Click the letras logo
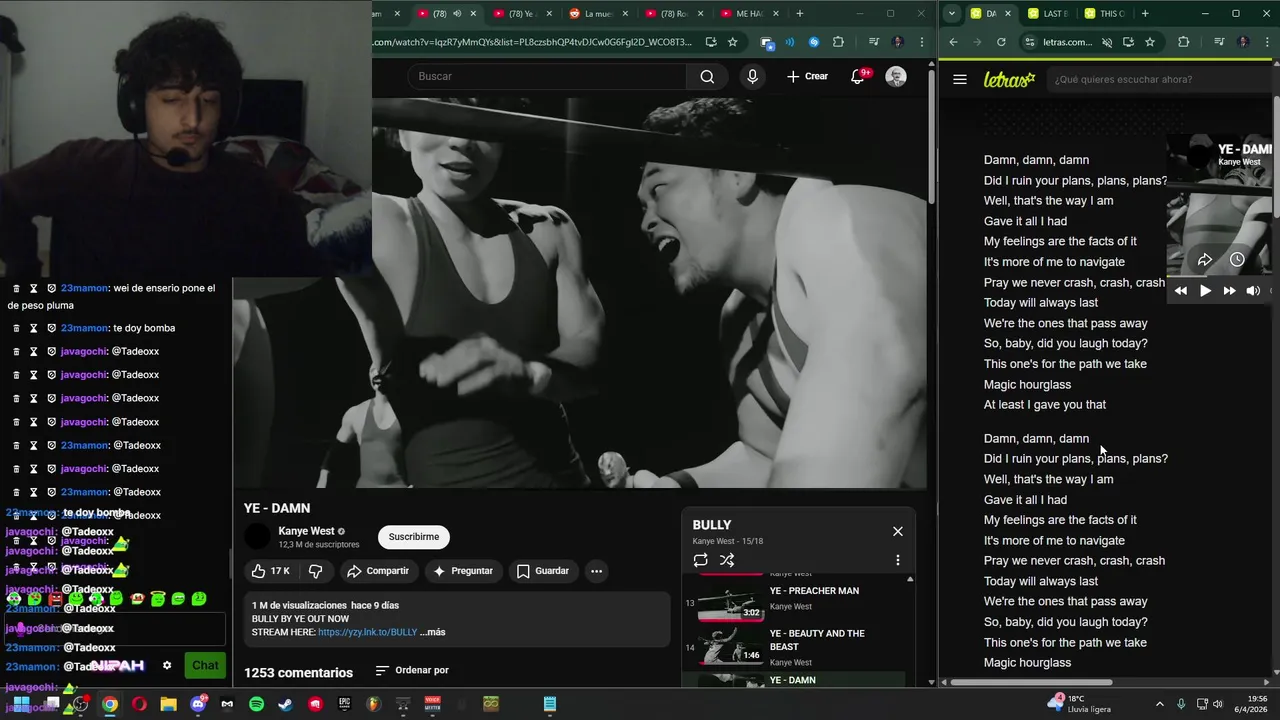Image resolution: width=1280 pixels, height=720 pixels. 1009,79
